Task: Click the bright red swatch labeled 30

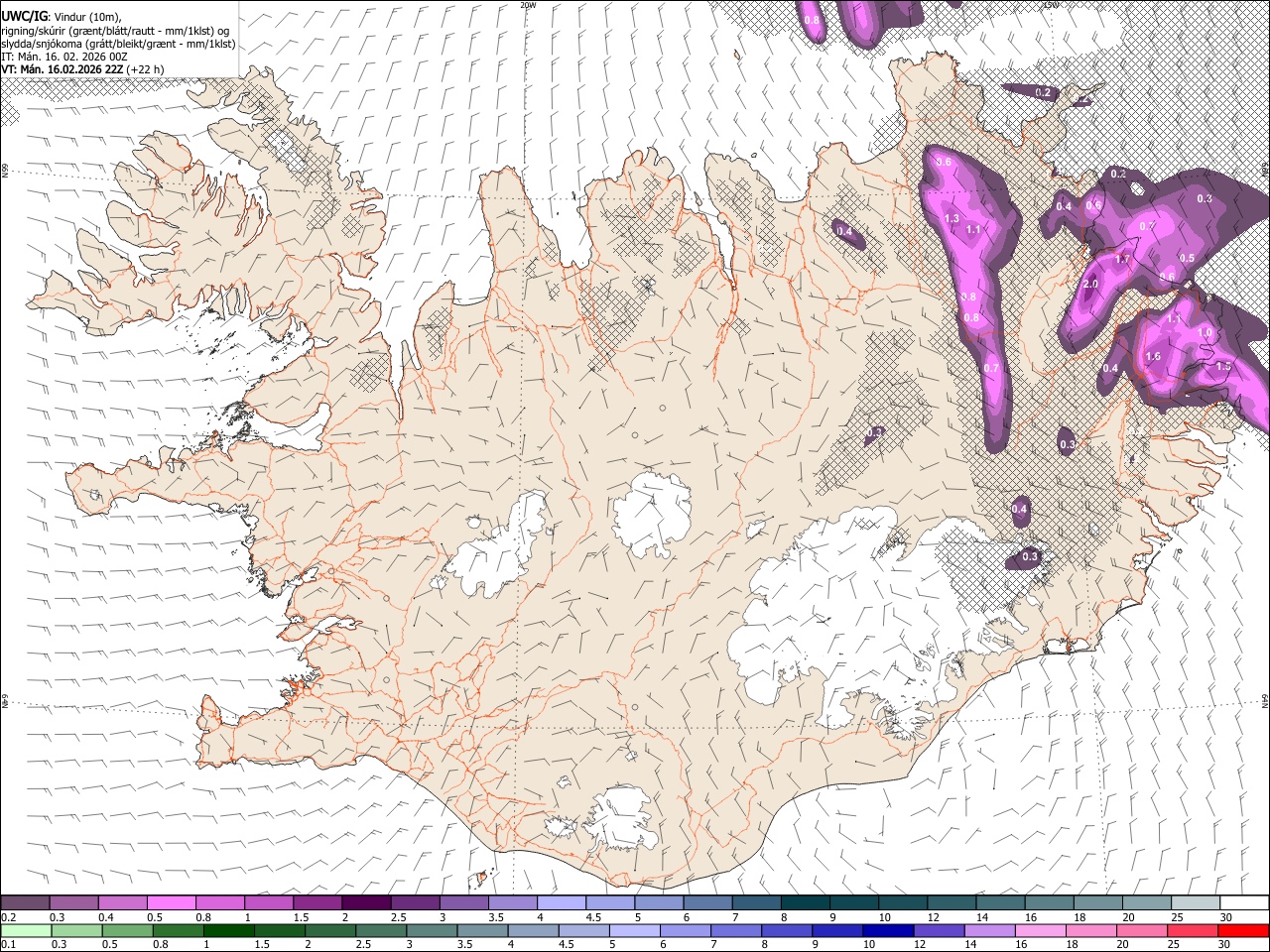Action: coord(1243,930)
